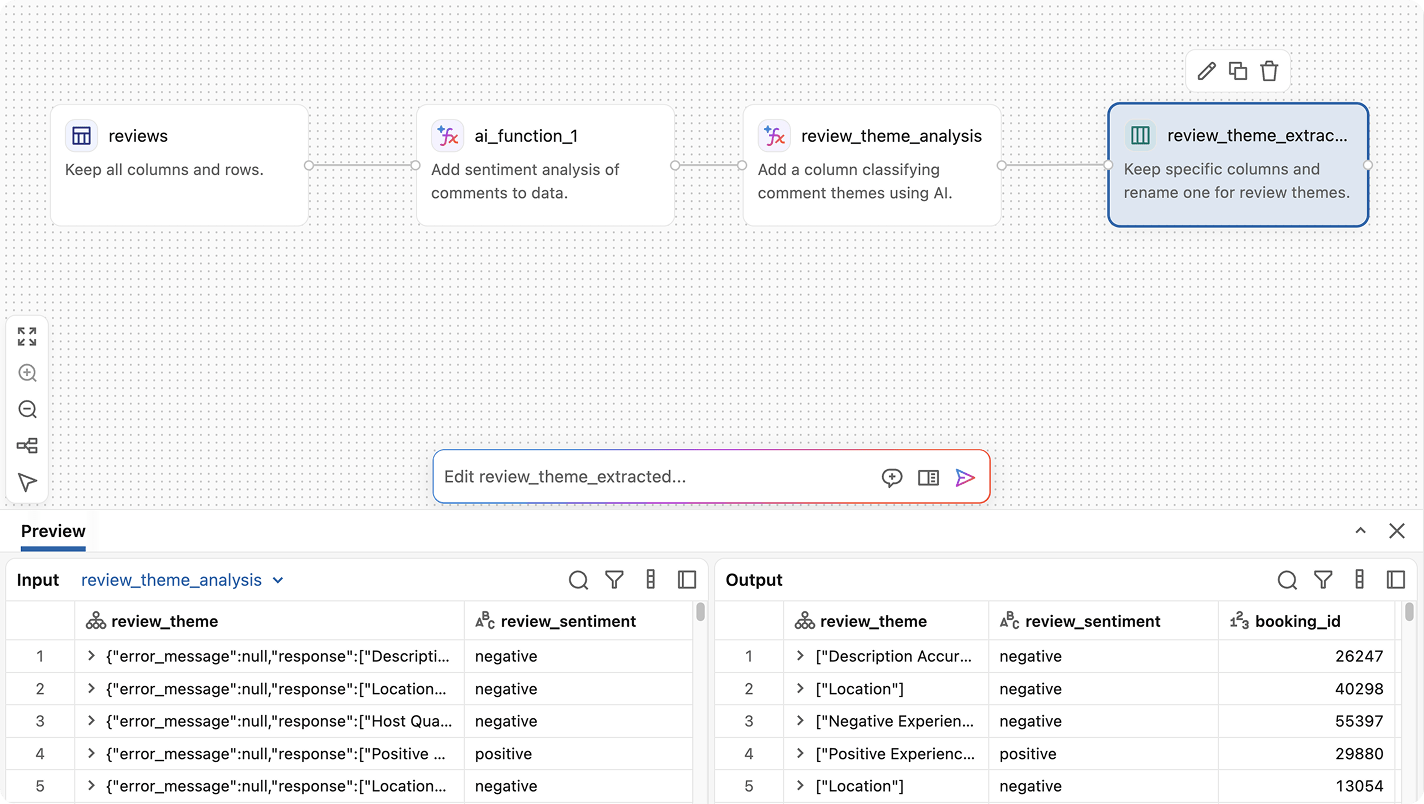1424x804 pixels.
Task: Switch to the Preview tab
Action: coord(53,531)
